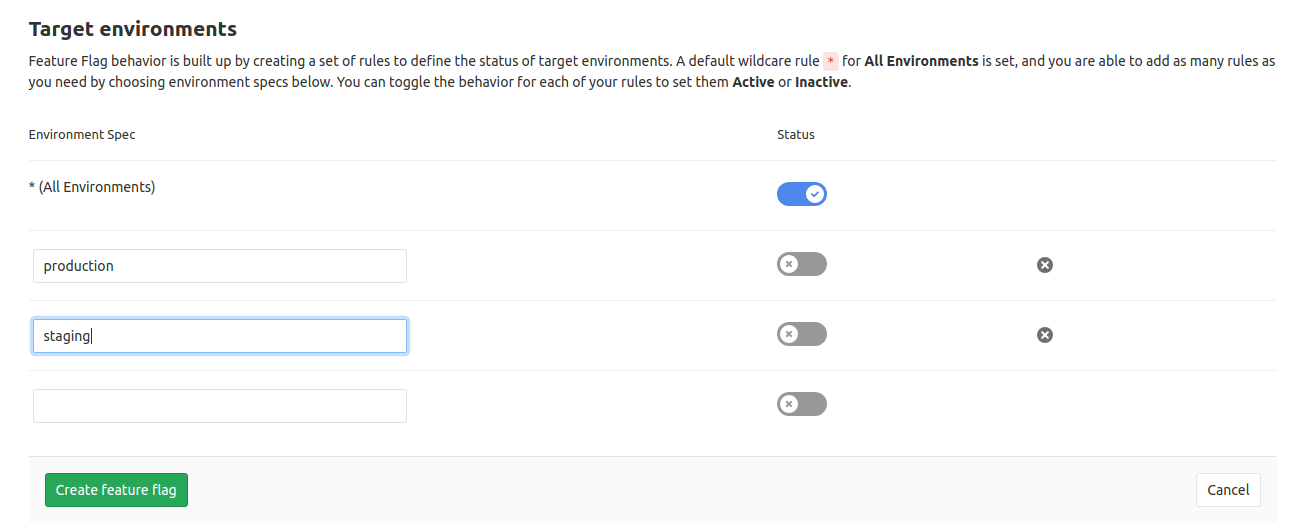The width and height of the screenshot is (1303, 532).
Task: Click the red wildcard asterisk badge
Action: coord(830,61)
